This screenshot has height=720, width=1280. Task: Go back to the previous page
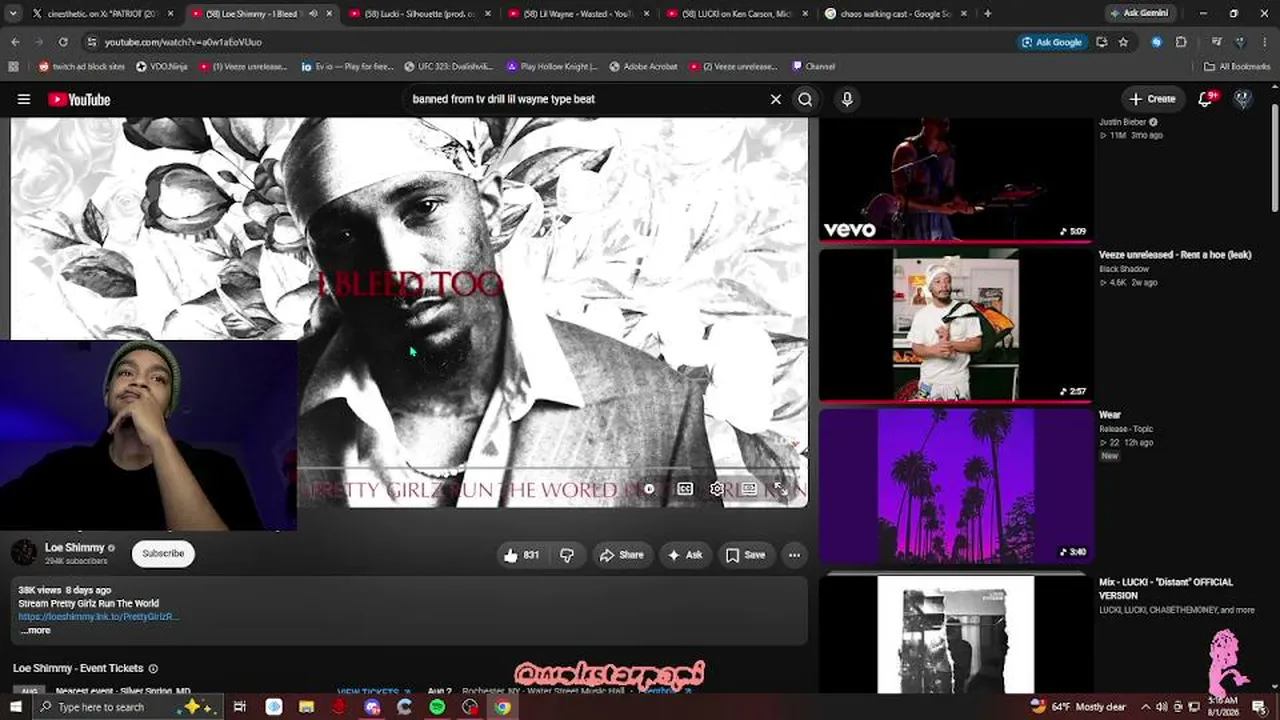tap(15, 42)
